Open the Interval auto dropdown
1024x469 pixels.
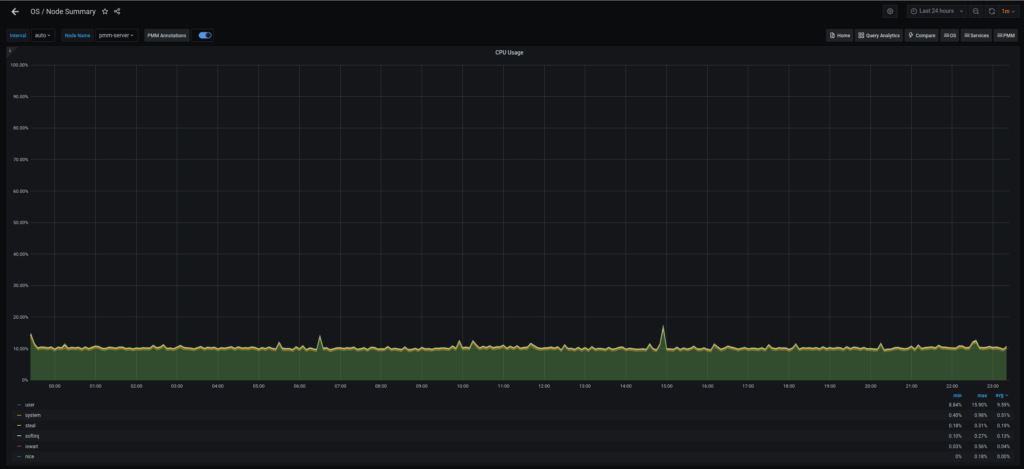pos(43,35)
